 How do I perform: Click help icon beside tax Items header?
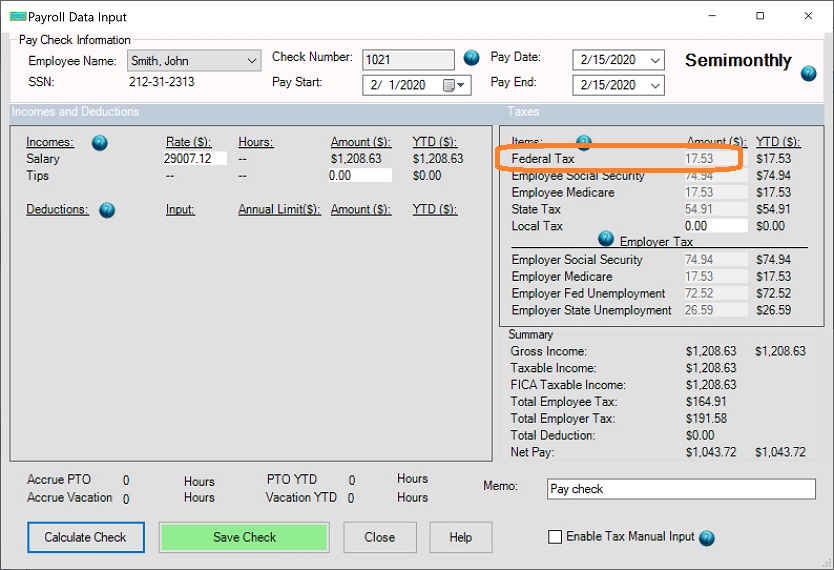coord(584,142)
